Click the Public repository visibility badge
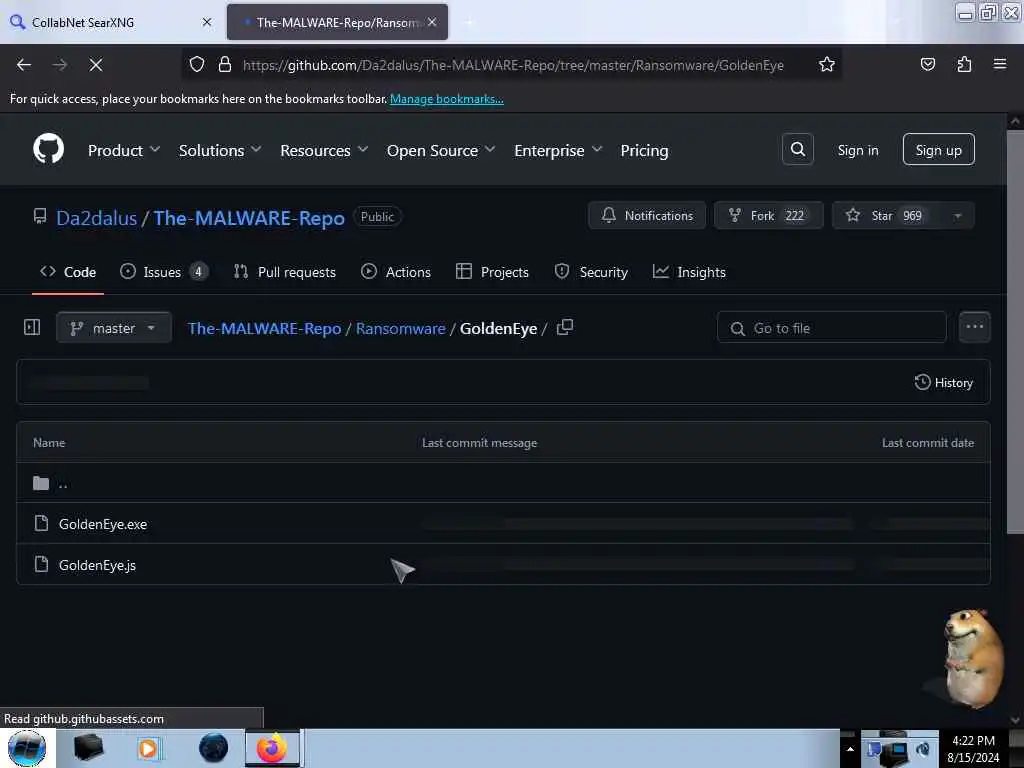The image size is (1024, 768). (377, 216)
